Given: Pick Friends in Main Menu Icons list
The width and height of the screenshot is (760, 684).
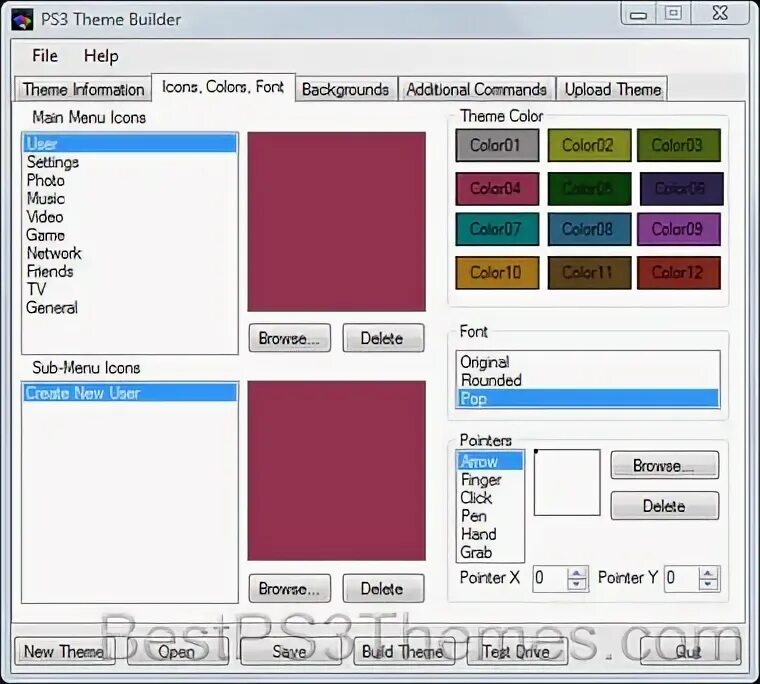Looking at the screenshot, I should coord(130,271).
